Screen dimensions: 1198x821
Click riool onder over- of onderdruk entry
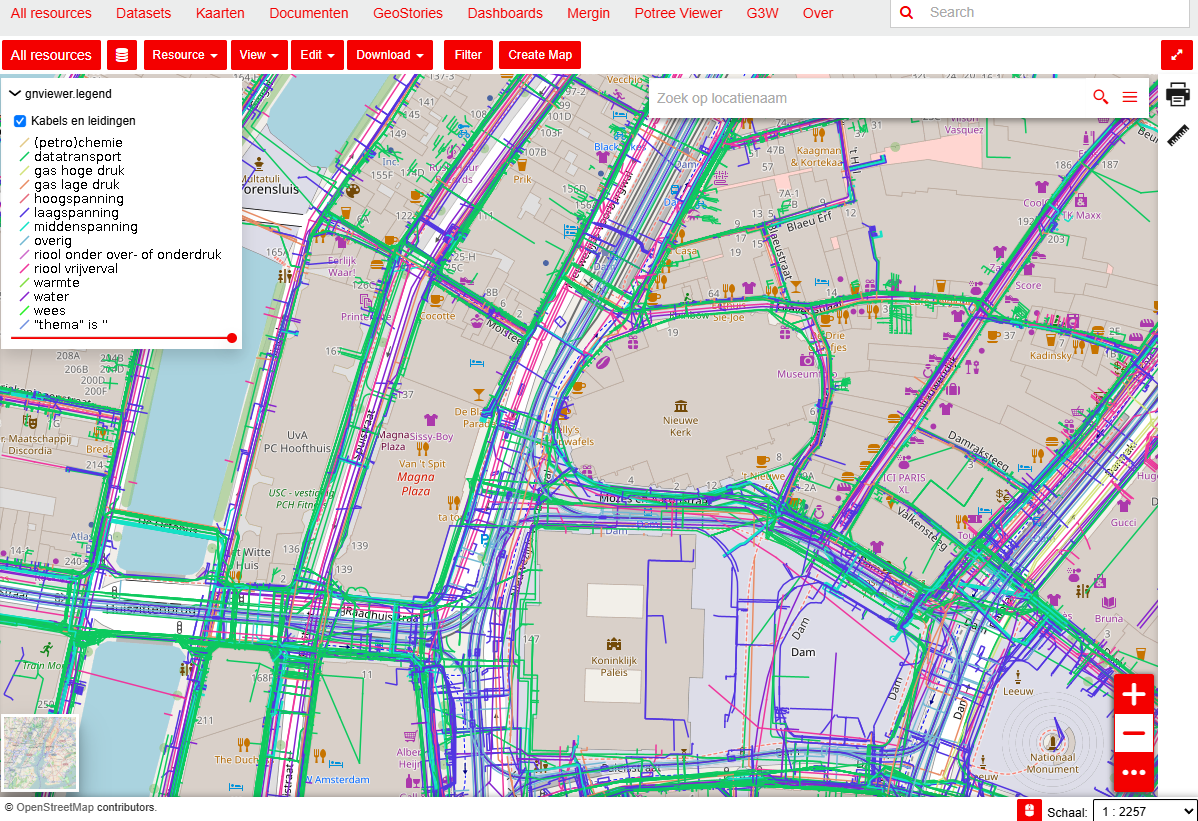click(128, 254)
